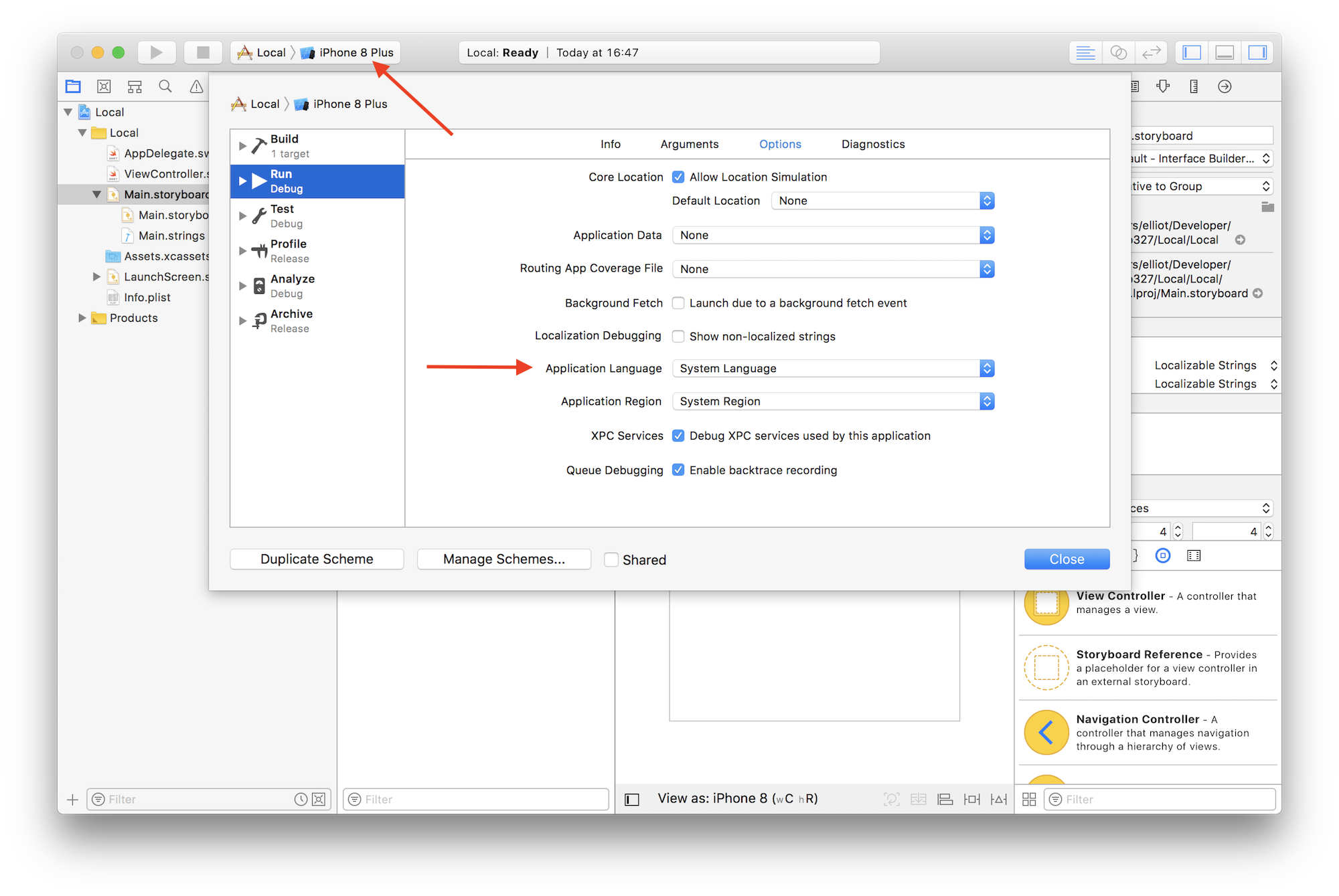Switch to the Assistant editor icon

tap(1118, 52)
